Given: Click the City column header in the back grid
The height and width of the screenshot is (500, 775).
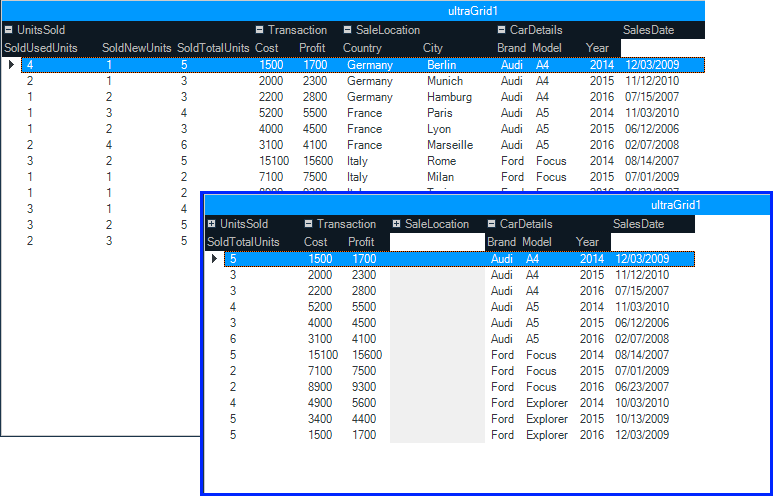Looking at the screenshot, I should [432, 48].
